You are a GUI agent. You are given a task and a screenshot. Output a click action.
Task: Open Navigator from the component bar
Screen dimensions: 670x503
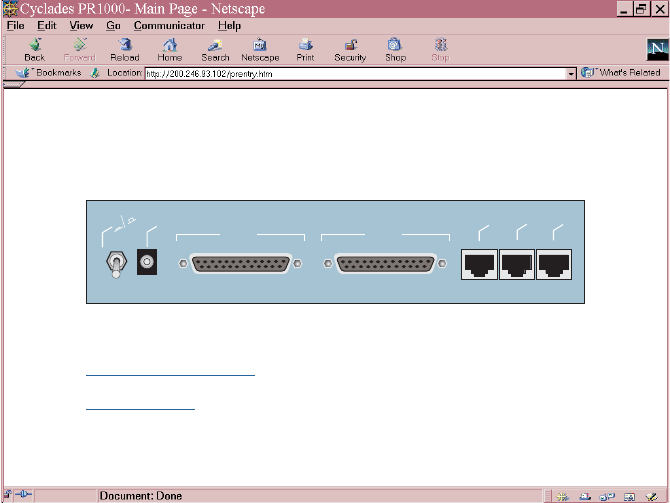[562, 496]
